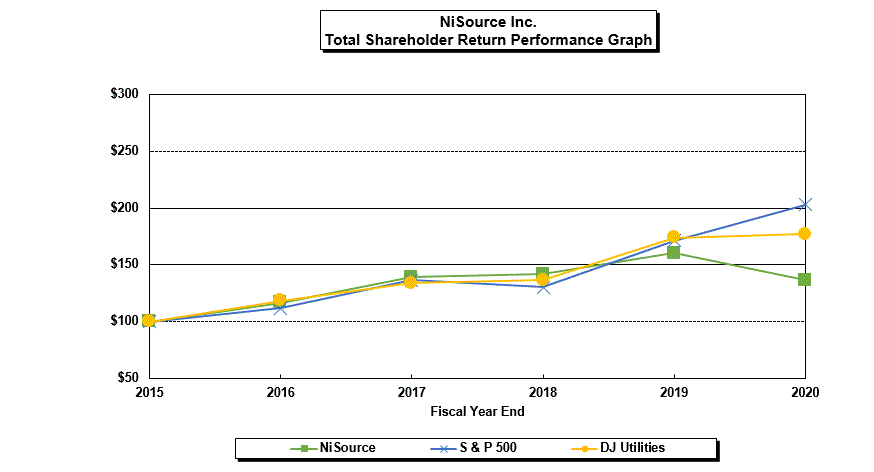Select the S&P 500 x marker at 2018

(x=542, y=287)
